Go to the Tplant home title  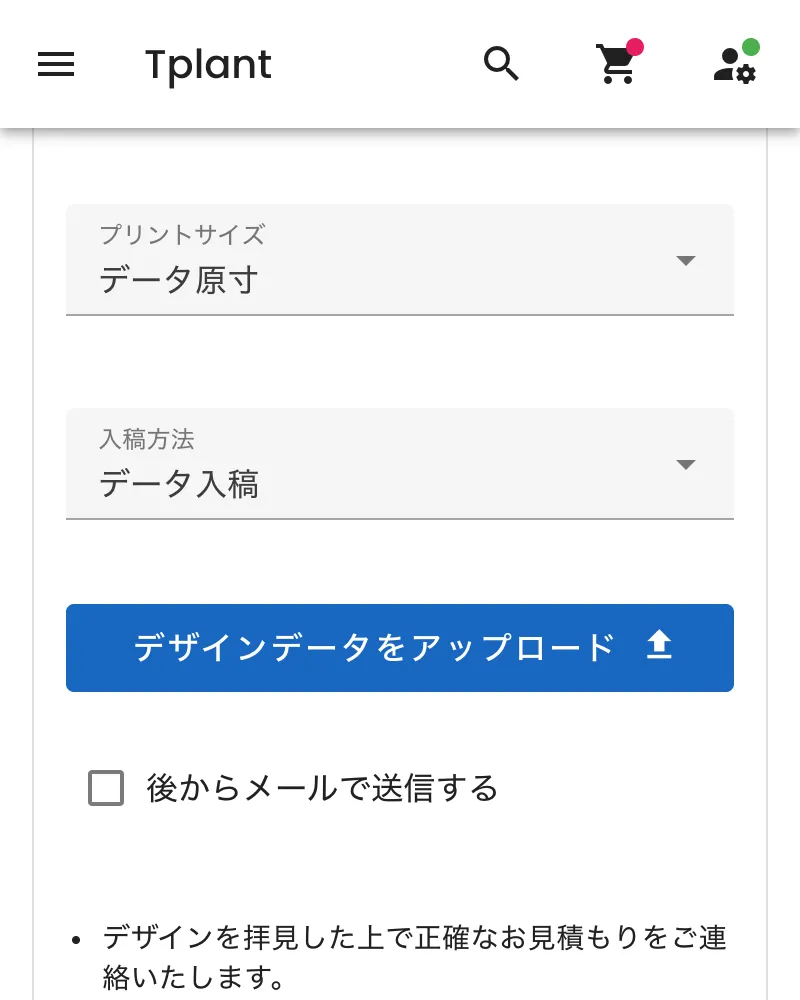[208, 65]
